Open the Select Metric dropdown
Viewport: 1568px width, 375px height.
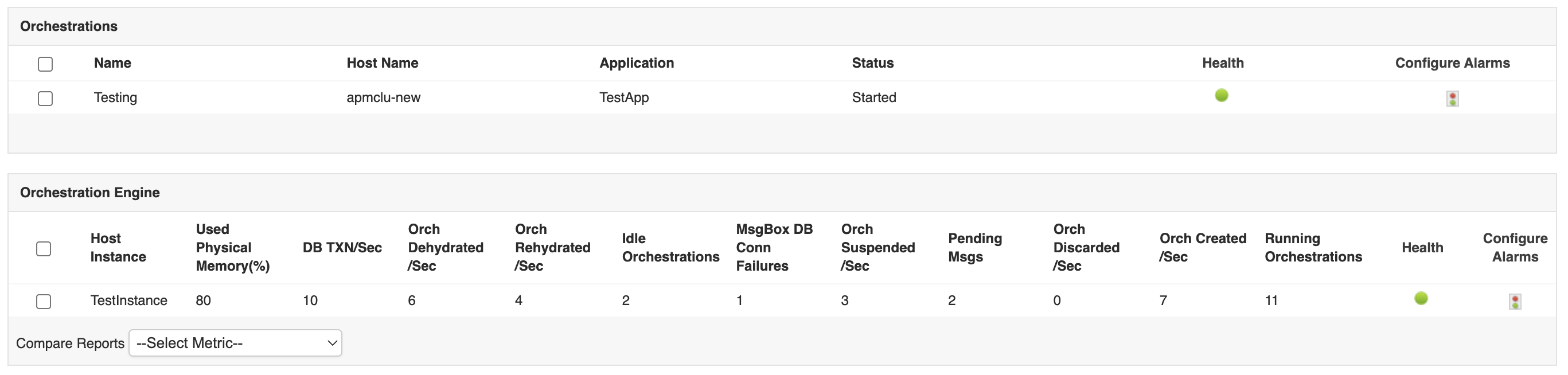(235, 343)
